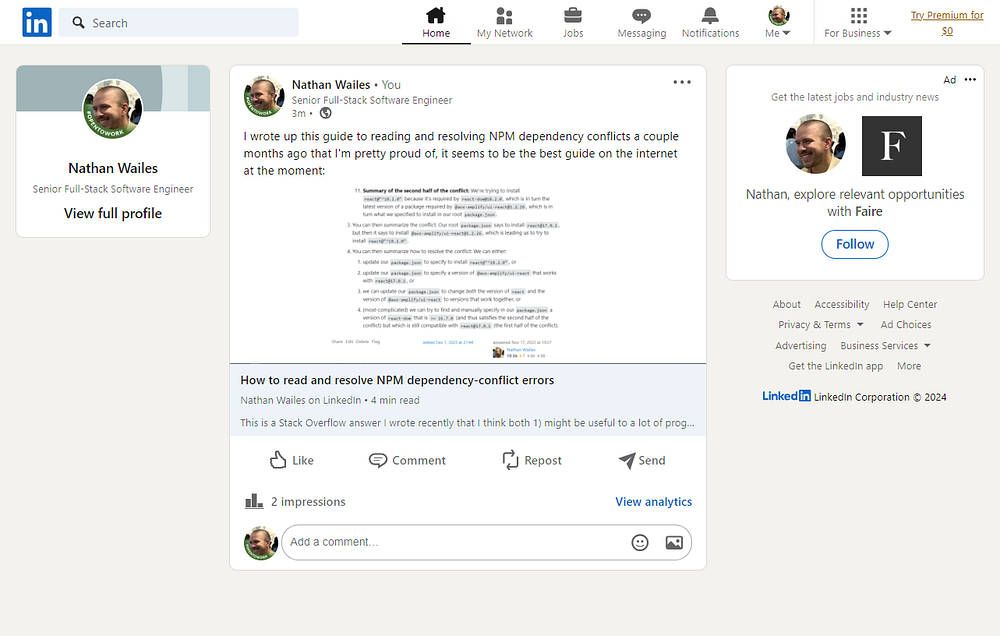Open Help Center link
Screen dimensions: 1000x636
click(910, 304)
